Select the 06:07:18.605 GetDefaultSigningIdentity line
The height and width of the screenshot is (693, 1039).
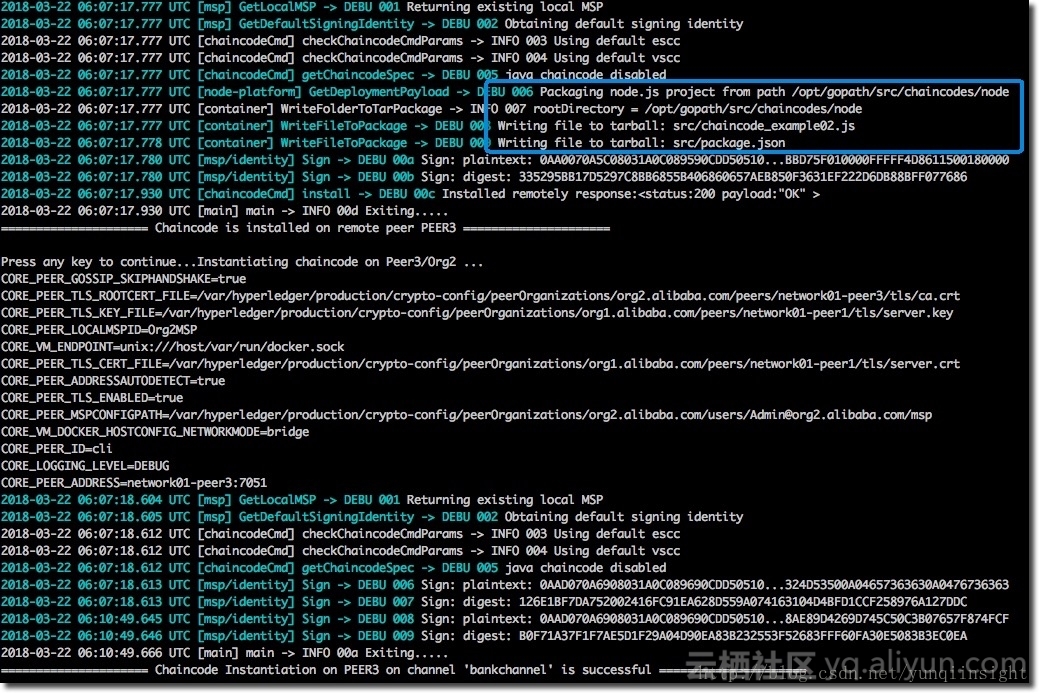[x=372, y=517]
